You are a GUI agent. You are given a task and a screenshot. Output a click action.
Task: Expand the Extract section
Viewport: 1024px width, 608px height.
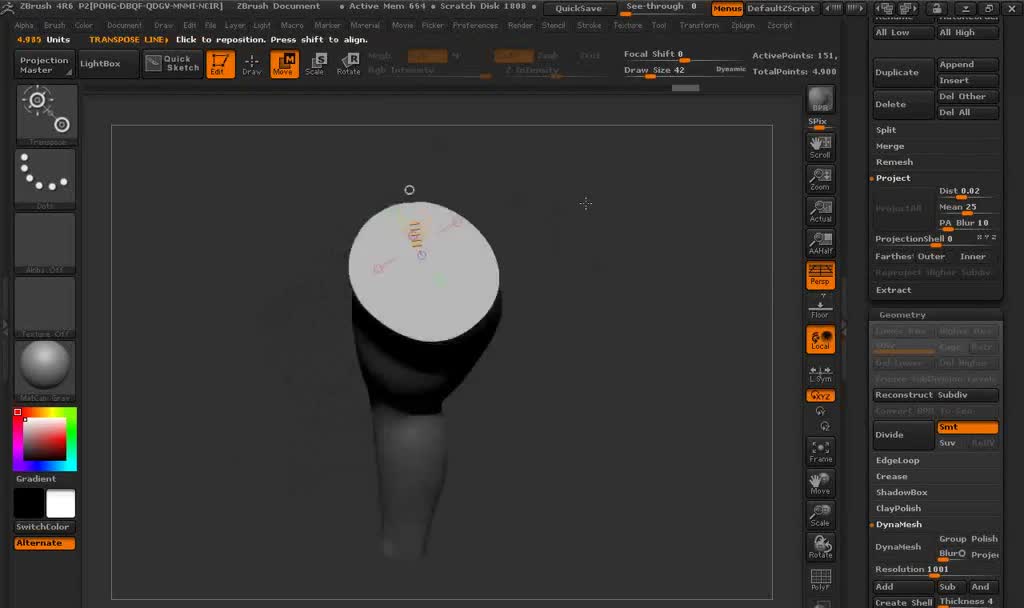click(893, 290)
